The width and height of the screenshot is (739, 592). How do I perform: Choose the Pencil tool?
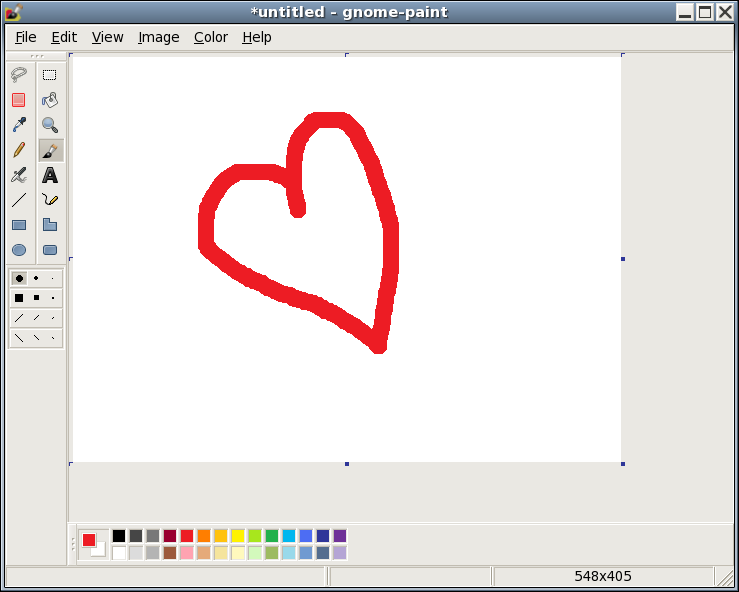[19, 150]
